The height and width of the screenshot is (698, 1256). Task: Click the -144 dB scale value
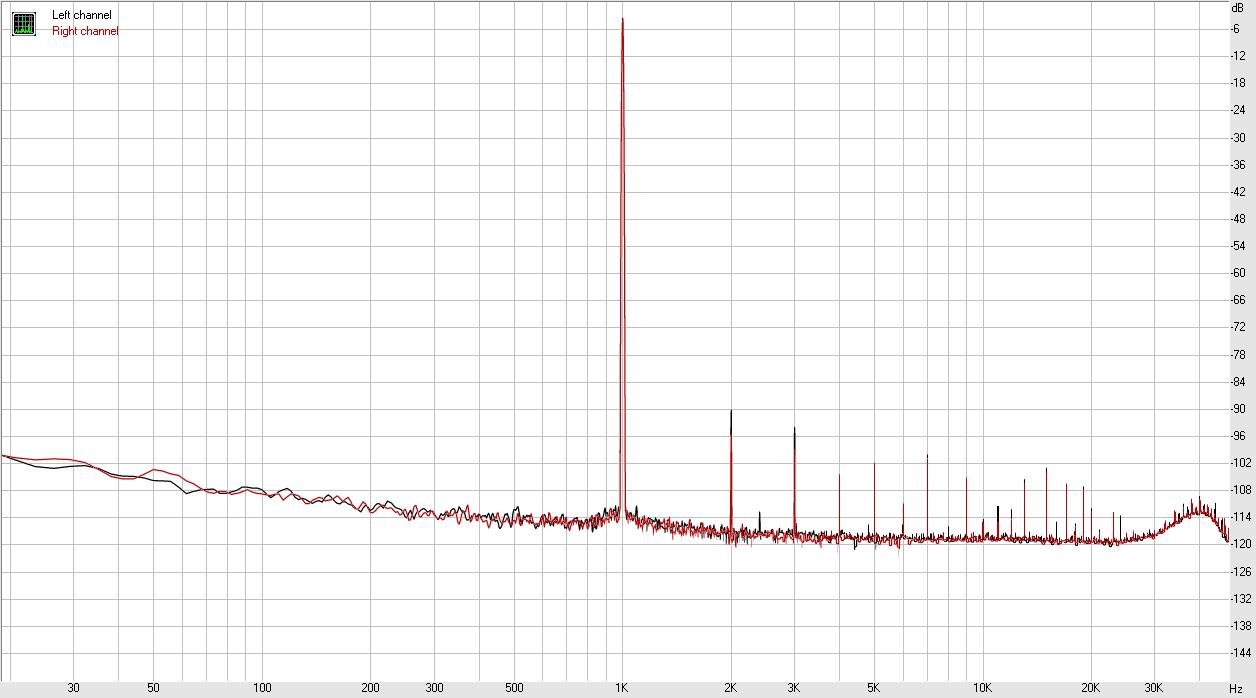tap(1241, 653)
